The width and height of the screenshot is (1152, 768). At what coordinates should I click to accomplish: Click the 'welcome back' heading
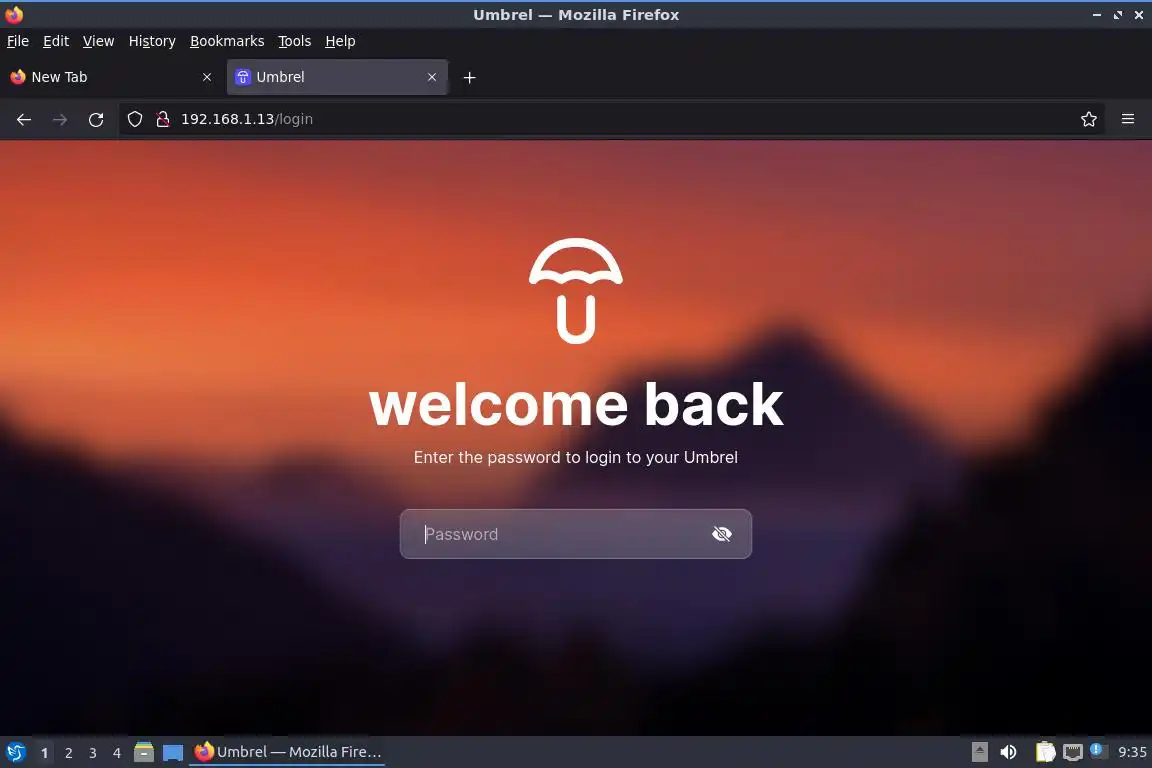576,404
